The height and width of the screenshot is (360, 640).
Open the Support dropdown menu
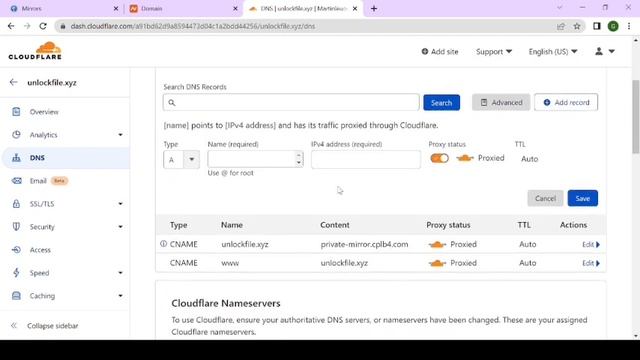click(494, 51)
